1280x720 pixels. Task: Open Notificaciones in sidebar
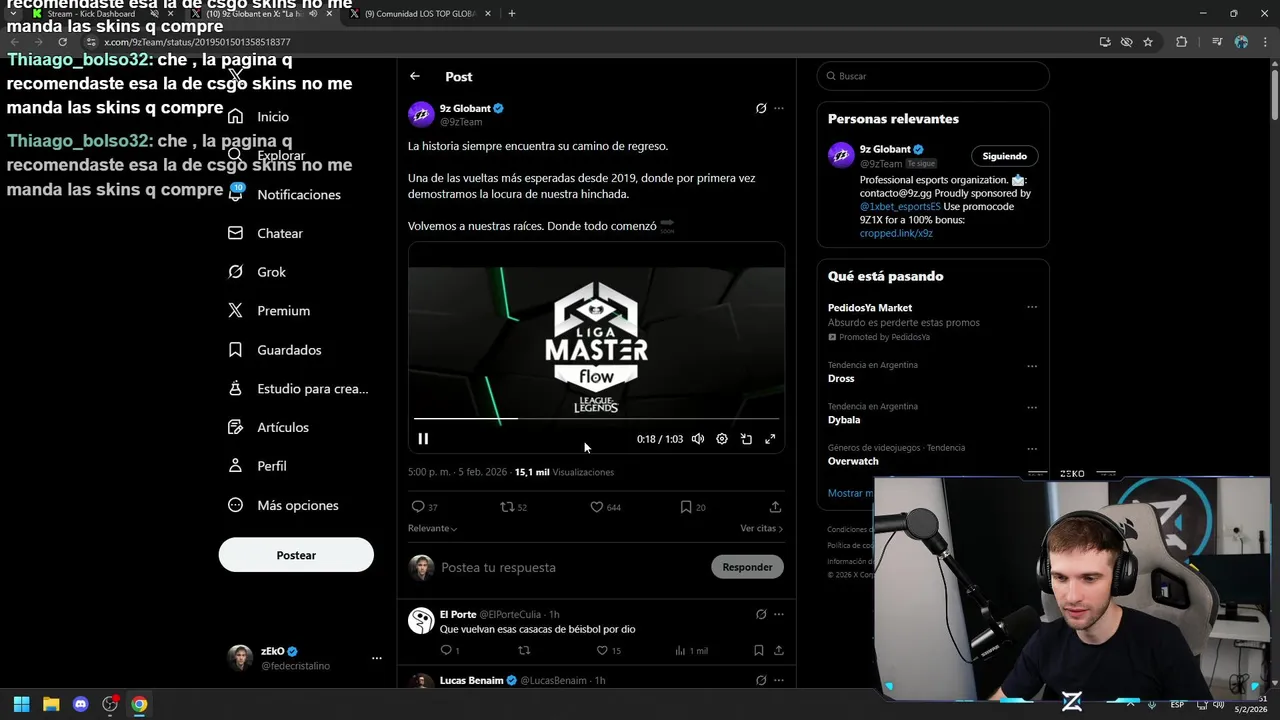285,194
